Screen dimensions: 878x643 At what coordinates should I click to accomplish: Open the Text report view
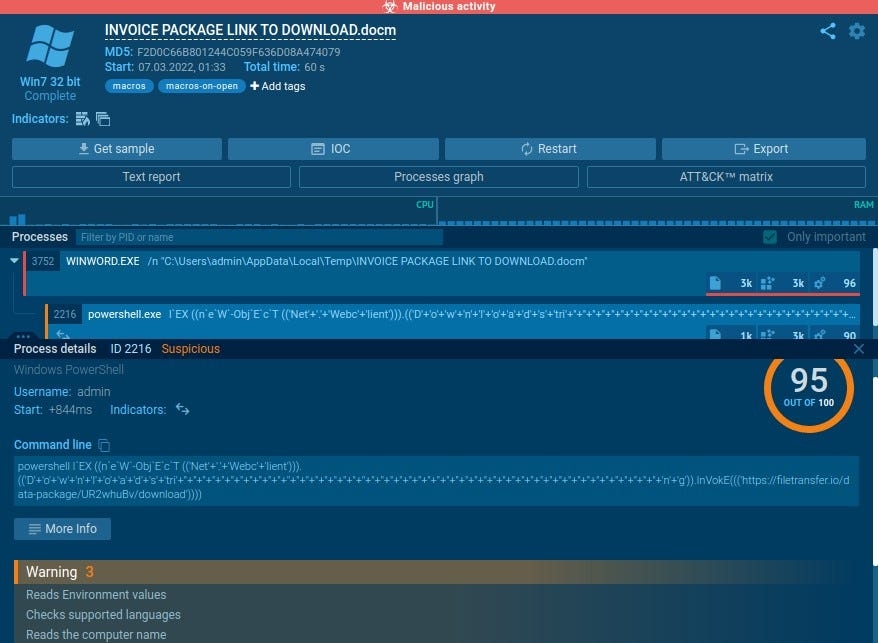[x=151, y=177]
